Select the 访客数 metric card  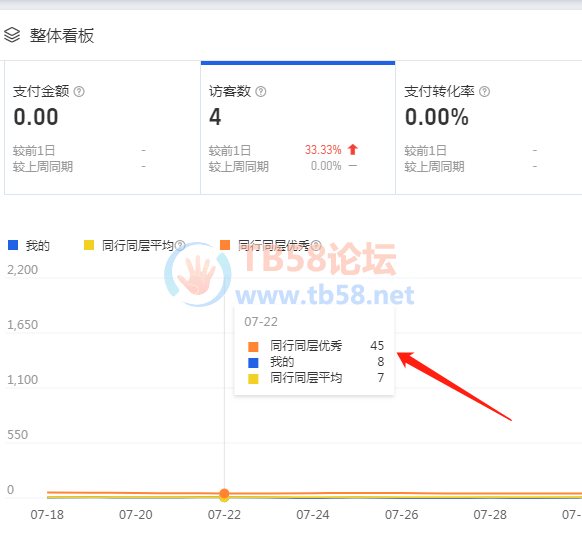click(298, 128)
